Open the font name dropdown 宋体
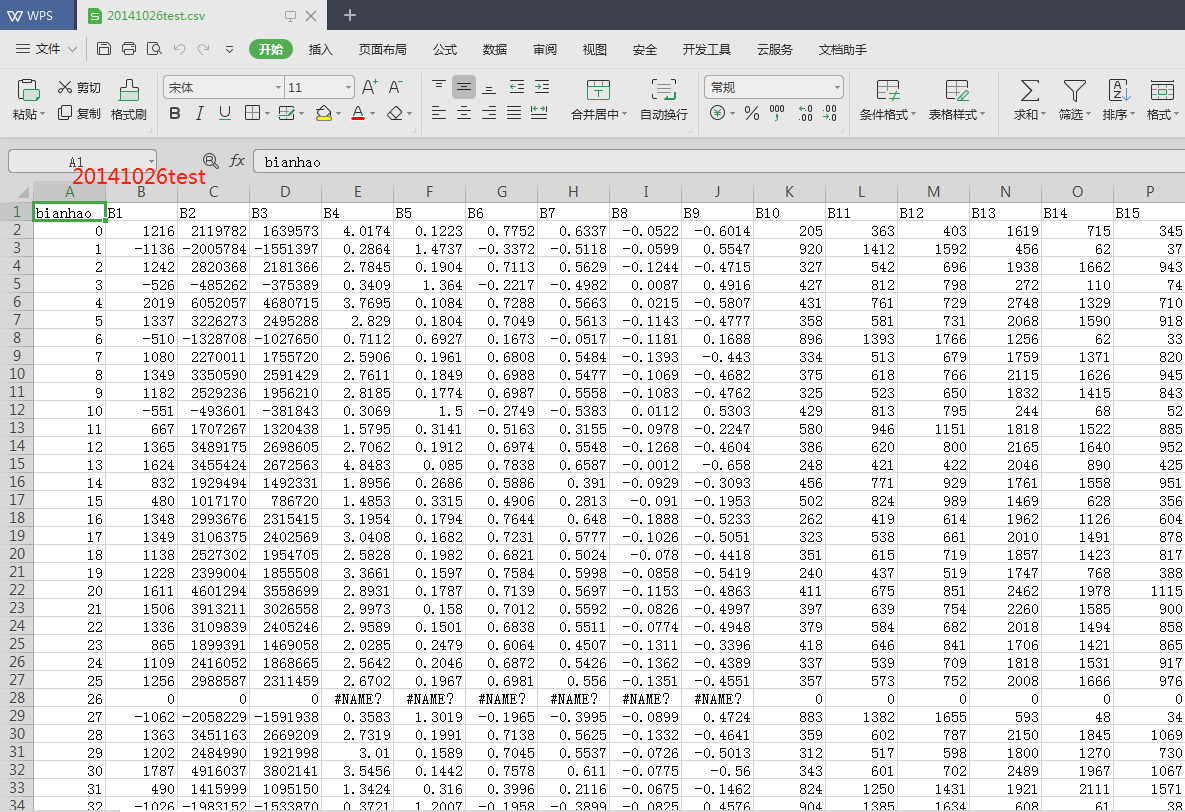The height and width of the screenshot is (812, 1185). pyautogui.click(x=278, y=88)
